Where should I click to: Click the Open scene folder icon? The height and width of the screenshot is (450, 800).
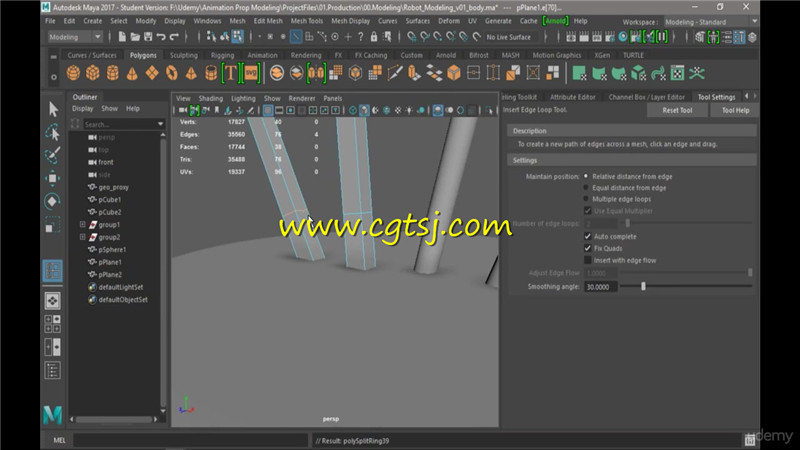135,37
